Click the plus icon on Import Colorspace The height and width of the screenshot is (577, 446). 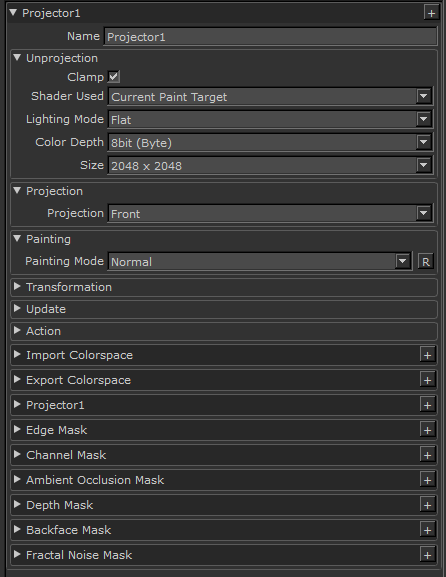click(x=427, y=355)
